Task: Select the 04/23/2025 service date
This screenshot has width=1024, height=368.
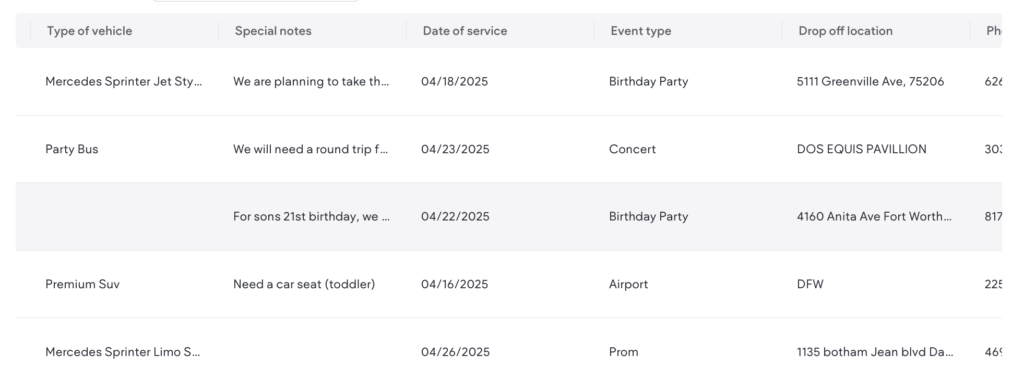Action: pos(455,149)
